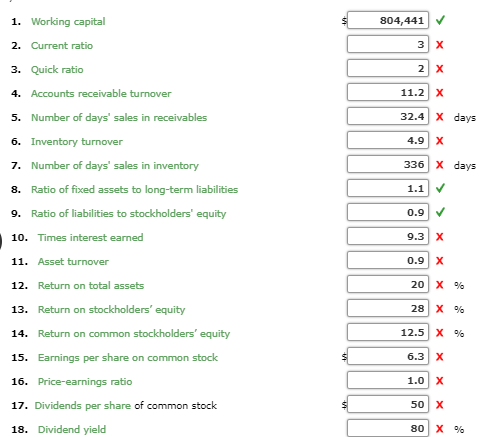Viewport: 495px width, 437px height.
Task: Click the Quick ratio answer field
Action: pyautogui.click(x=388, y=68)
